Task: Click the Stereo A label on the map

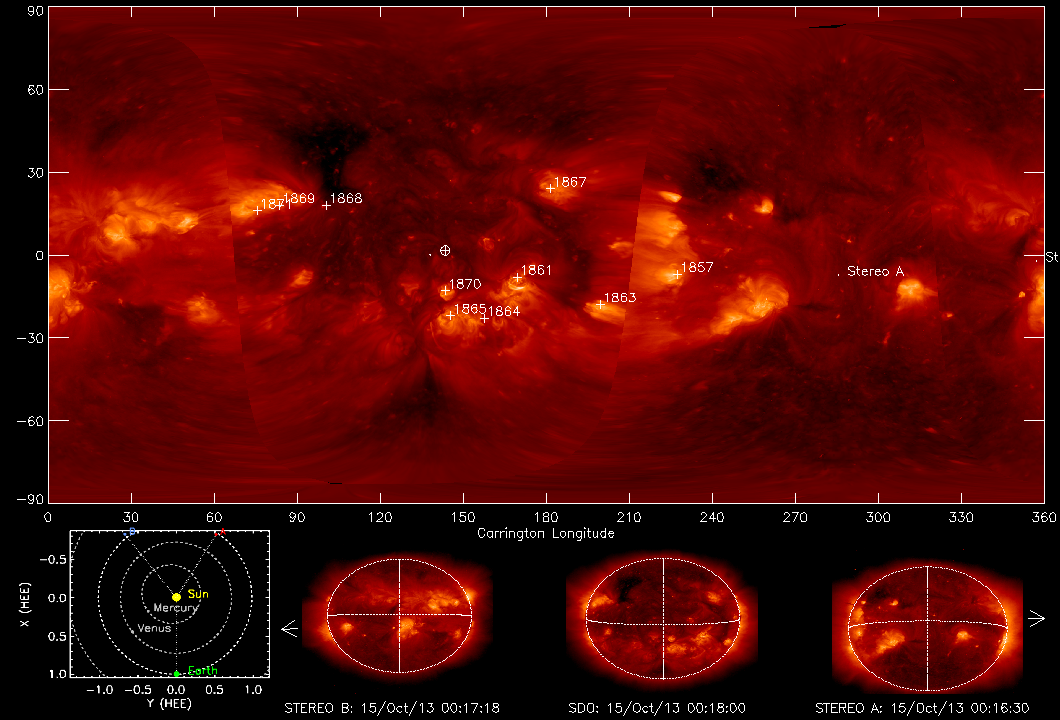Action: 875,272
